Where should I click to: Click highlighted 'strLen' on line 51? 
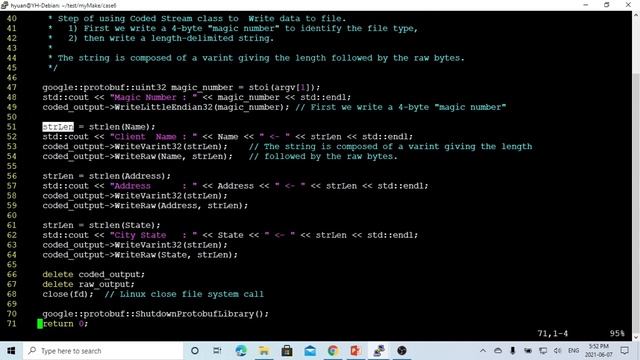(58, 127)
